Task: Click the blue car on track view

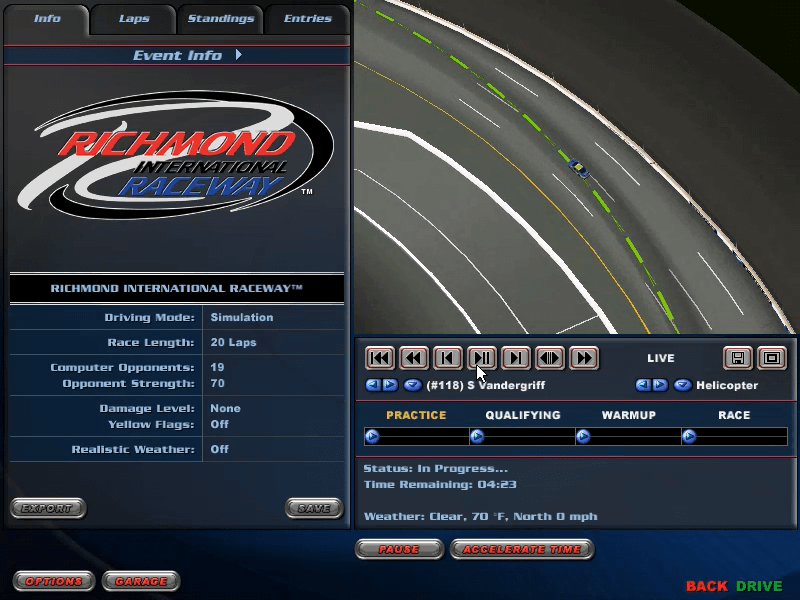Action: pyautogui.click(x=579, y=168)
